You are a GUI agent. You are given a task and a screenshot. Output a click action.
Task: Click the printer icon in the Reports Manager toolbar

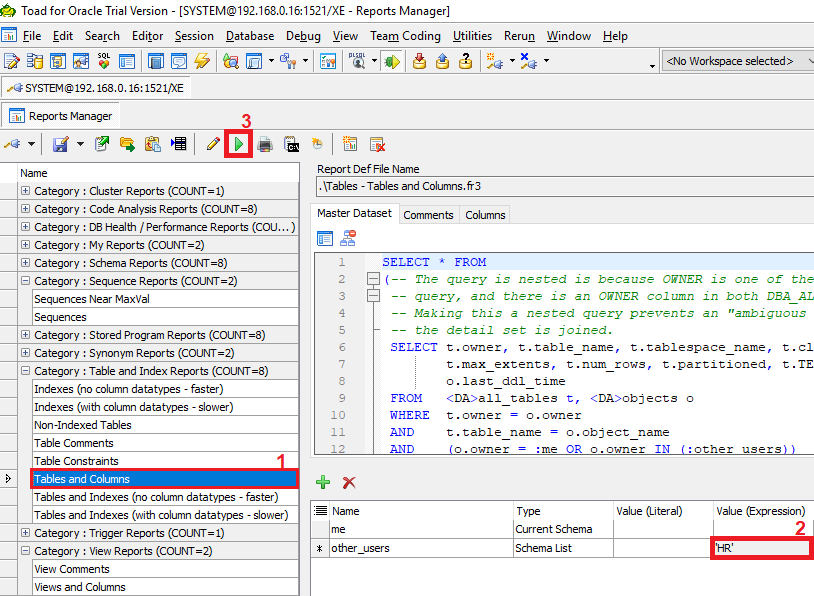point(265,144)
